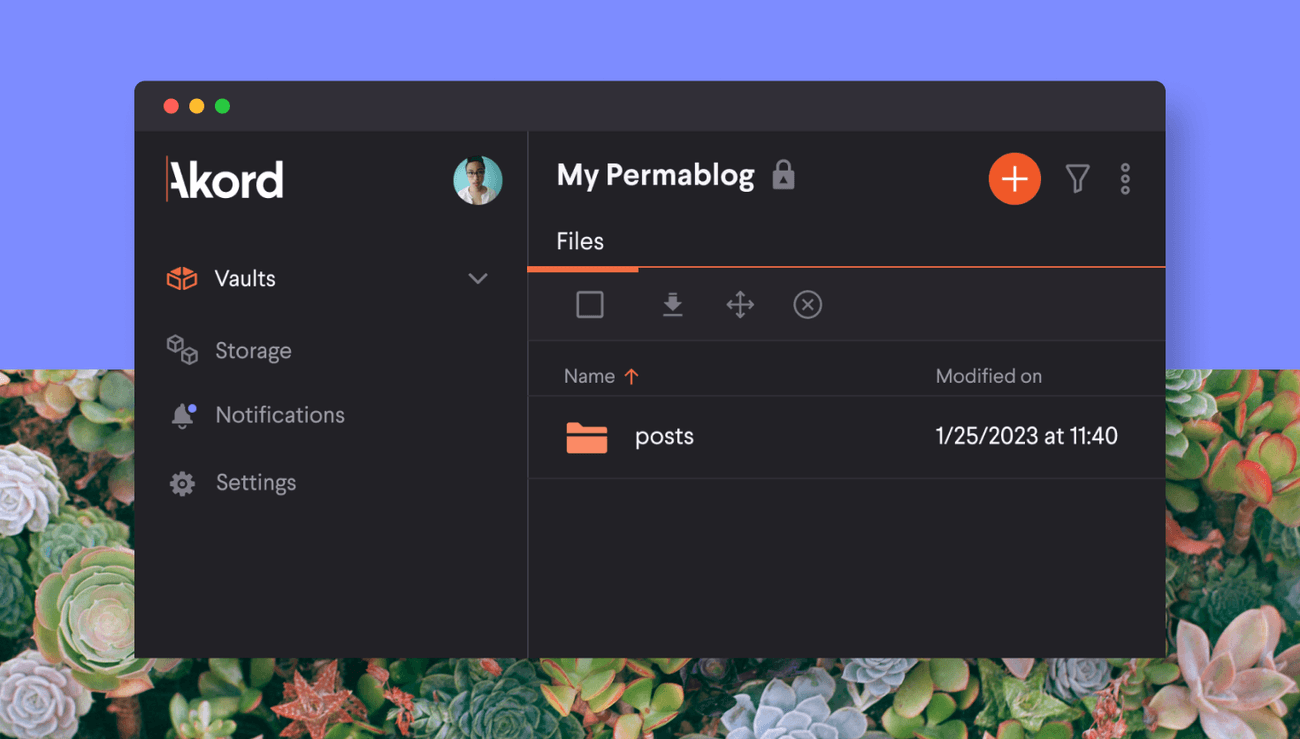Screen dimensions: 1300x739
Task: Click the orange plus add button
Action: point(1014,179)
